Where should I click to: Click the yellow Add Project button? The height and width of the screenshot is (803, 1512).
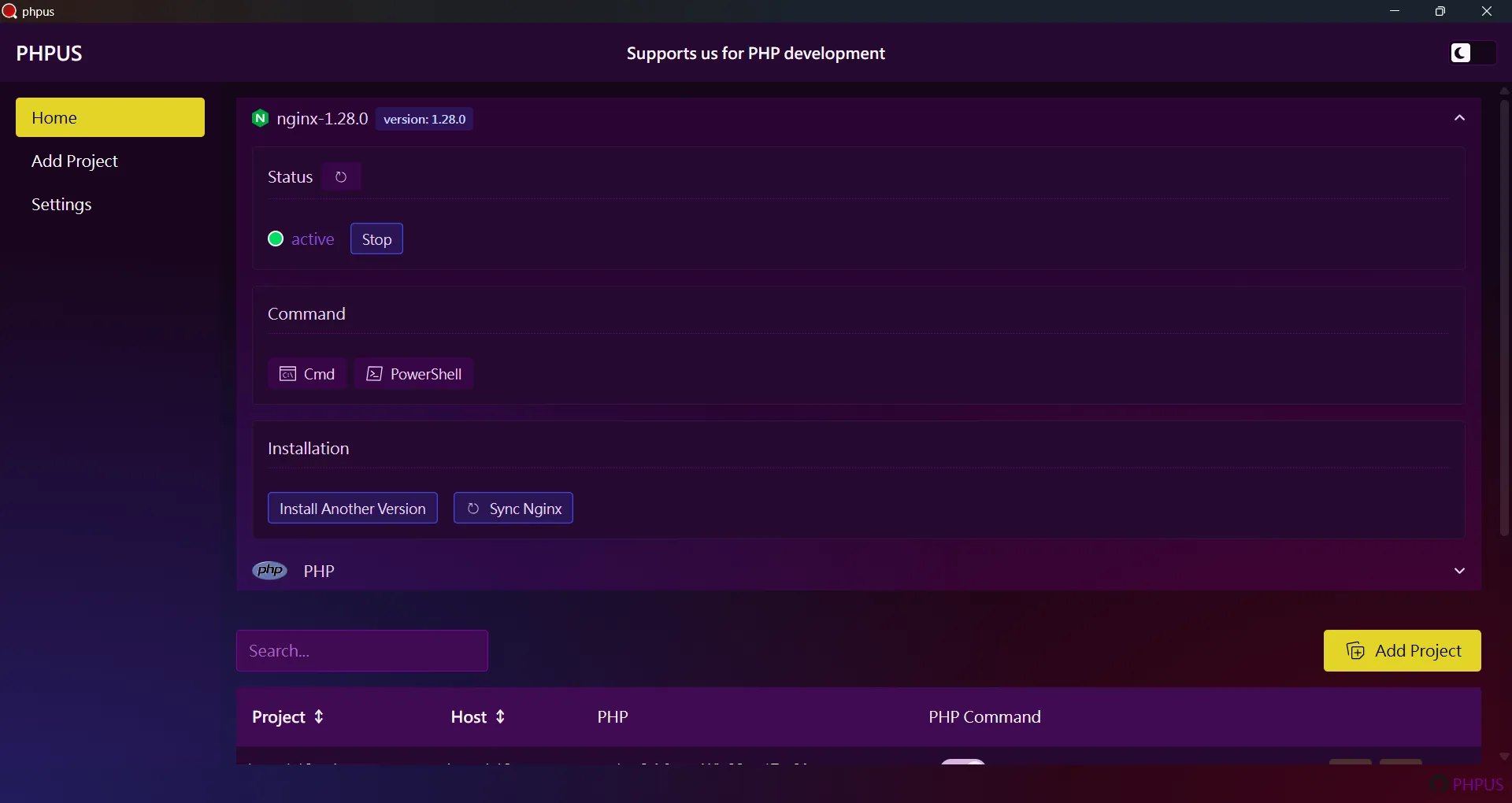pos(1402,650)
